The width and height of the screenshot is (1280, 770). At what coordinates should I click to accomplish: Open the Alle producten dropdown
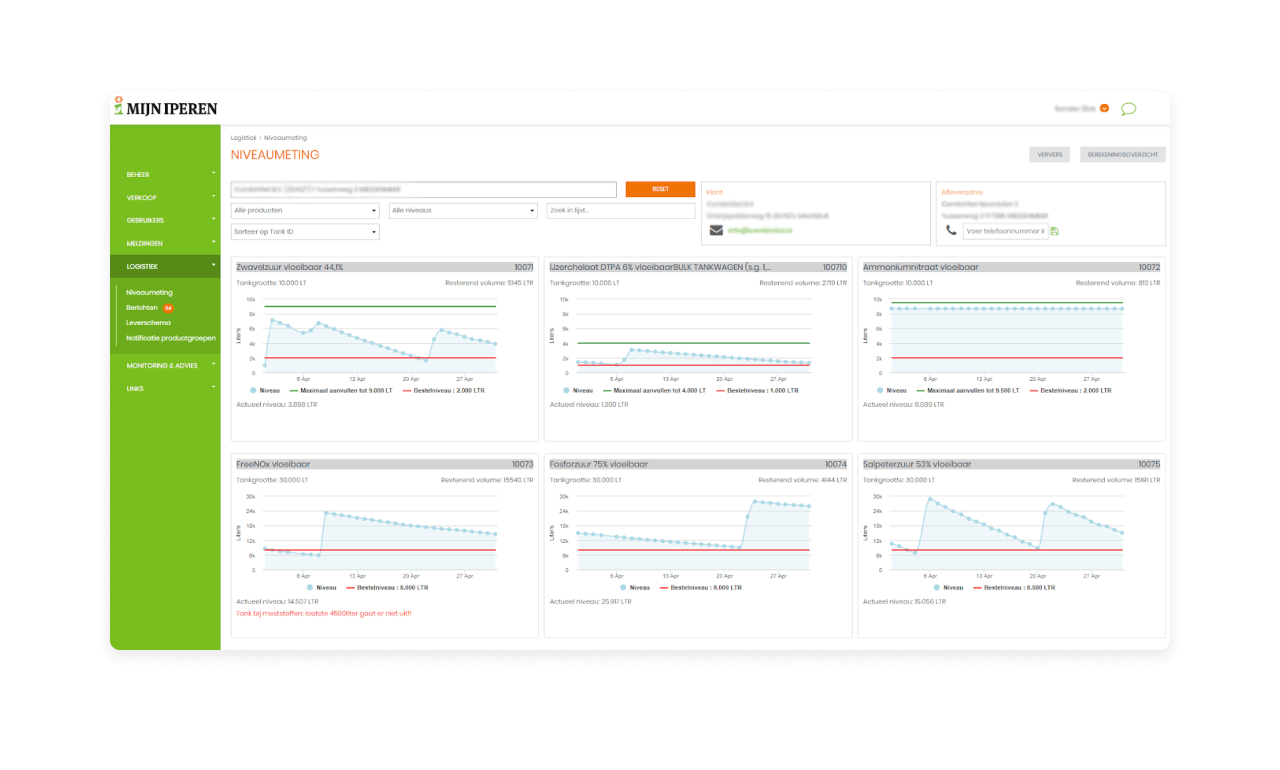[303, 210]
